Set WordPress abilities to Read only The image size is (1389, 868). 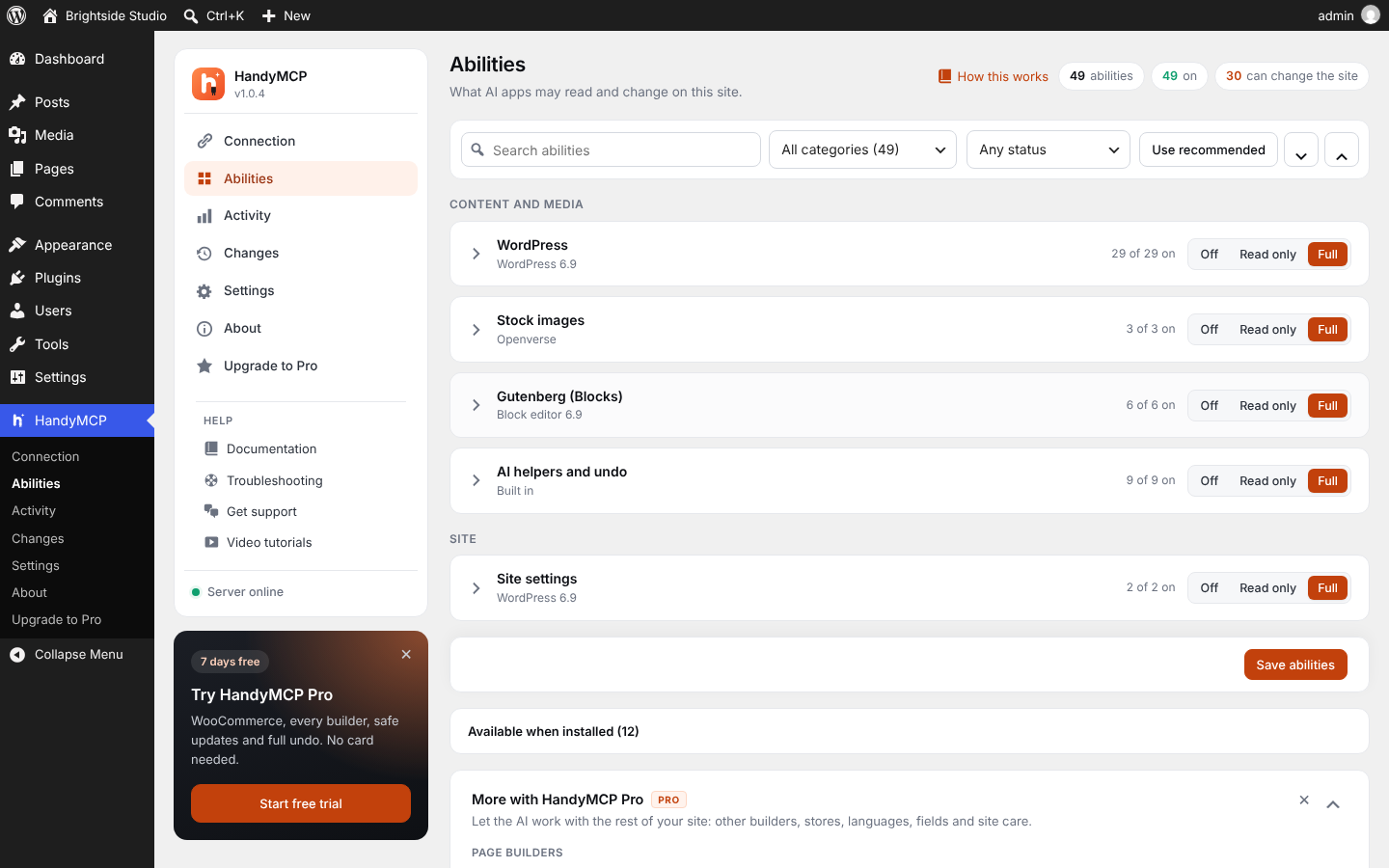[1267, 255]
